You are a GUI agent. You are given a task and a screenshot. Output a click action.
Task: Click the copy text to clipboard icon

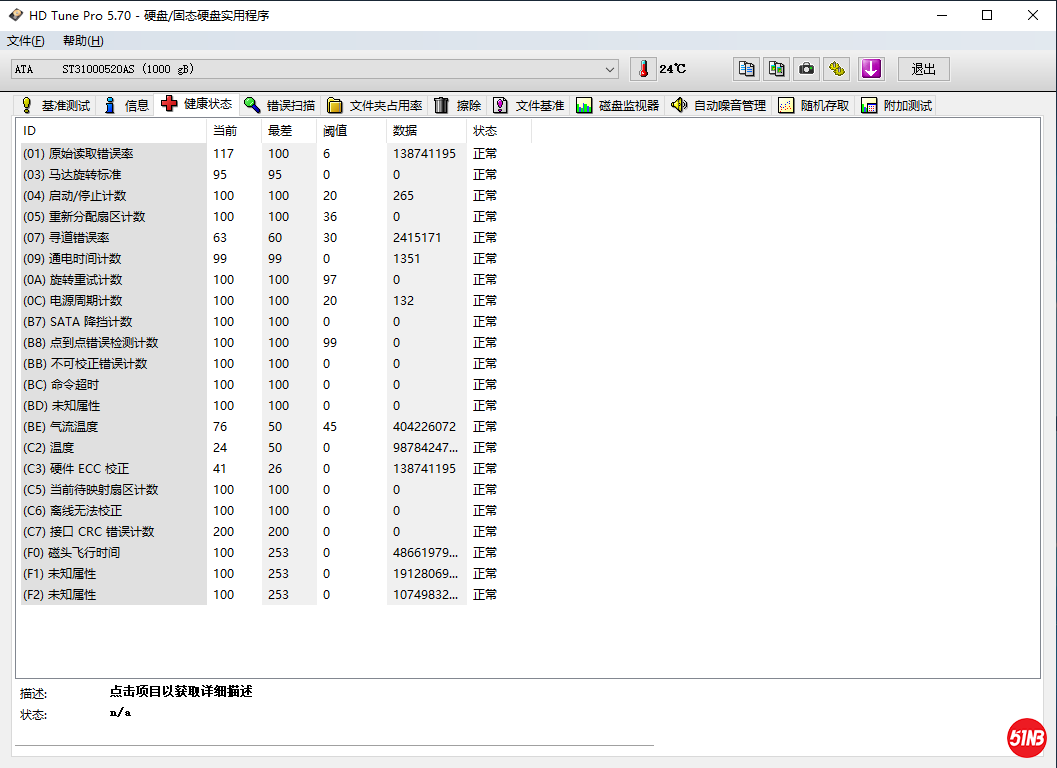click(x=746, y=69)
